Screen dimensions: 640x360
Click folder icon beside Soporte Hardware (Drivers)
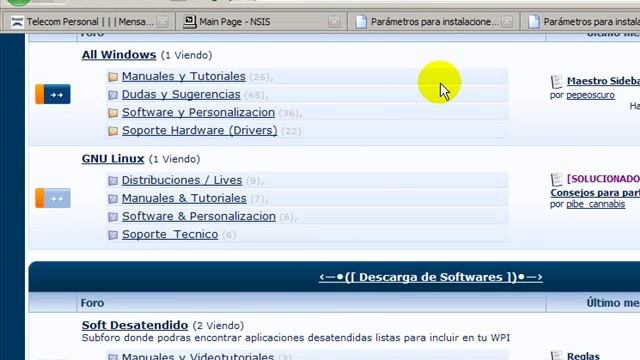click(113, 131)
